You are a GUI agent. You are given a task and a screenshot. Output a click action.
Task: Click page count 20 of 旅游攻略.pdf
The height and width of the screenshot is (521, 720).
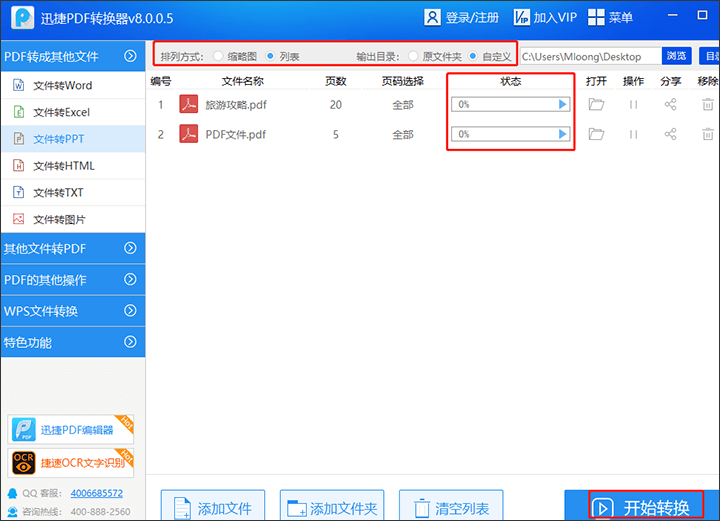(x=336, y=105)
